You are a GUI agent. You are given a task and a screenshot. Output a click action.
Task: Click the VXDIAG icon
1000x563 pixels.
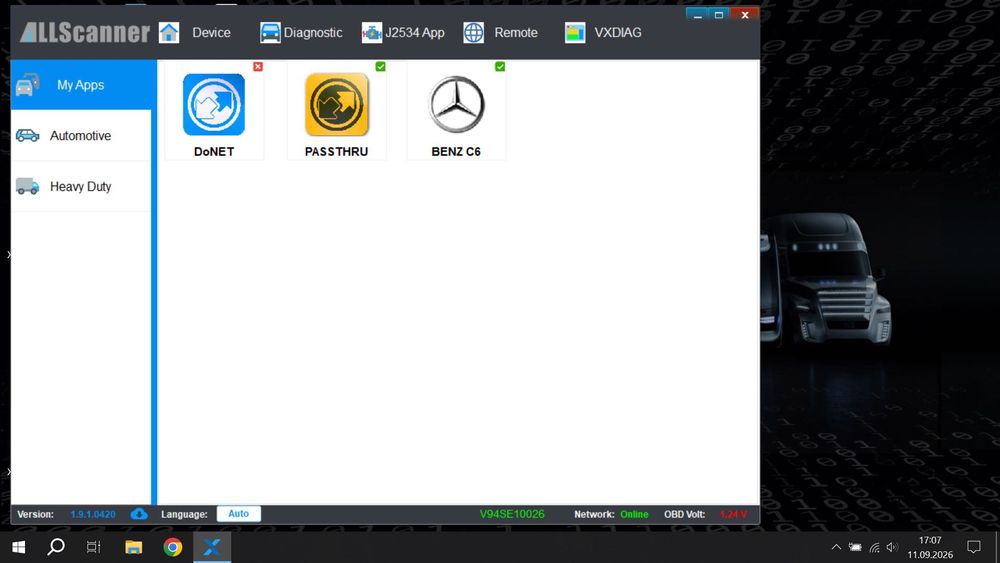coord(575,33)
